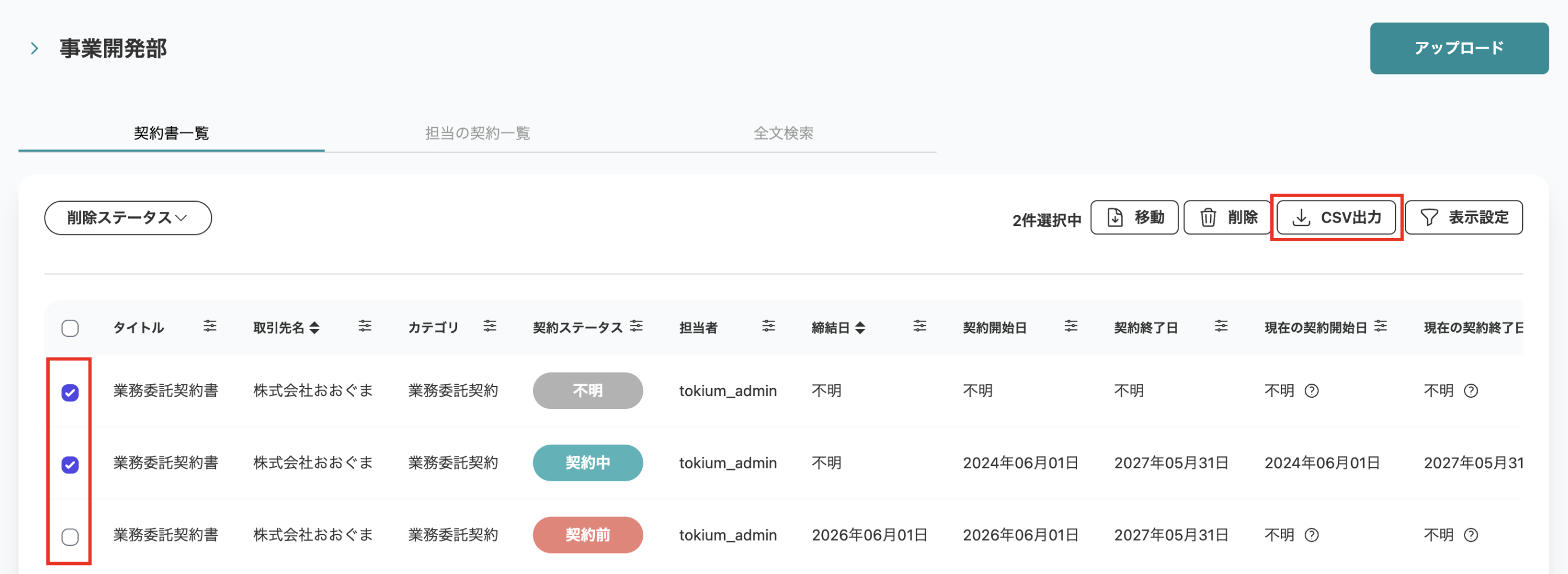Open the 担当の契約一覧 tab
The width and height of the screenshot is (1568, 574).
coord(477,133)
